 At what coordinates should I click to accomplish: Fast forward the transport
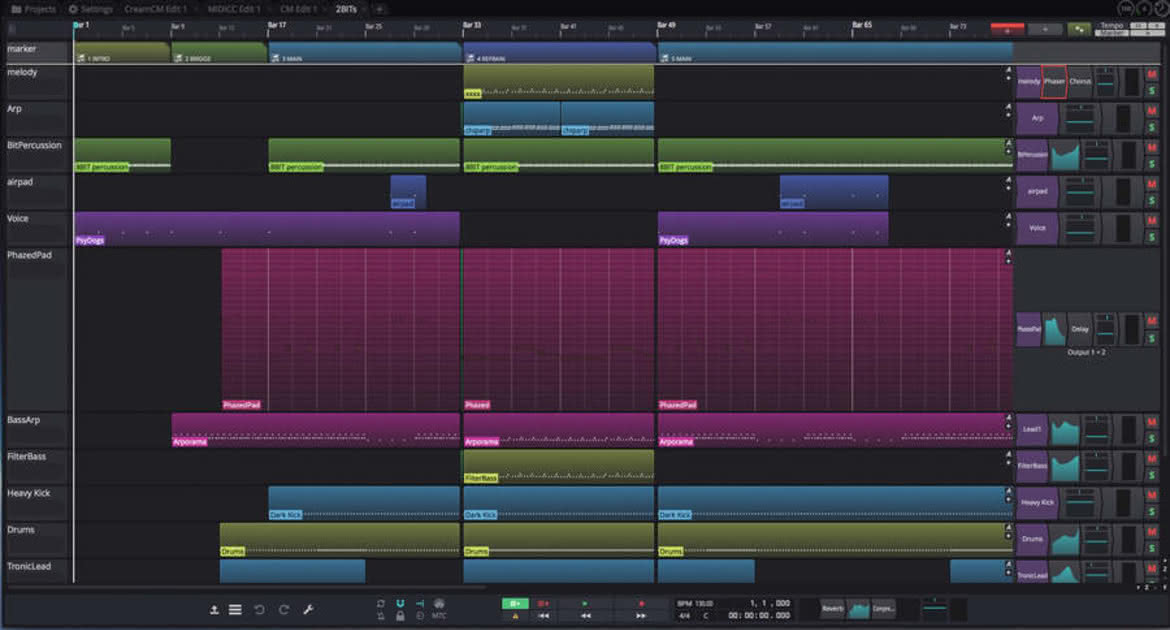641,616
